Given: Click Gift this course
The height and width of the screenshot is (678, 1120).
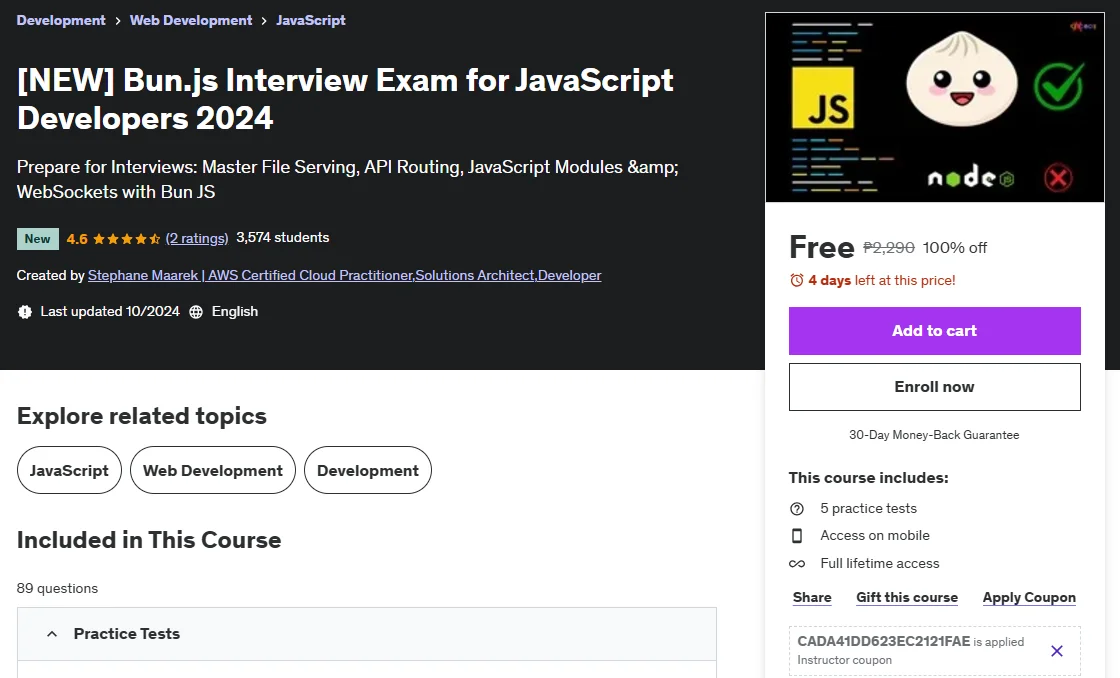Looking at the screenshot, I should pos(907,597).
